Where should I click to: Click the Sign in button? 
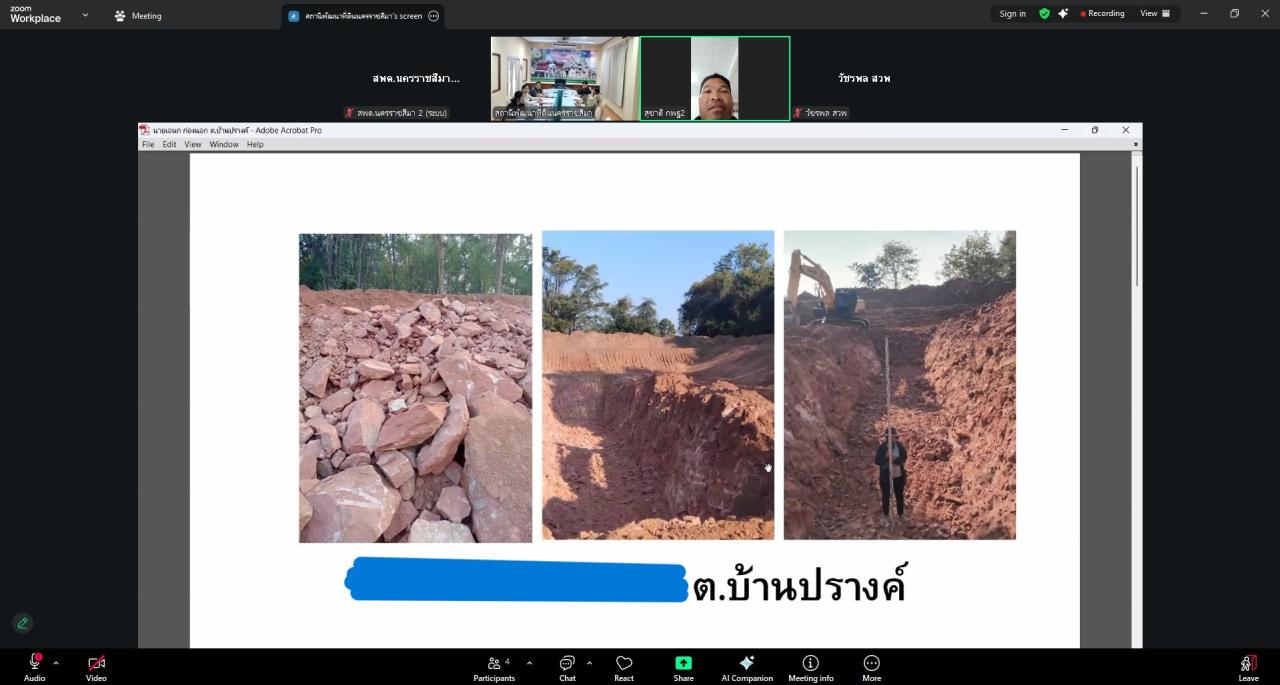1012,13
